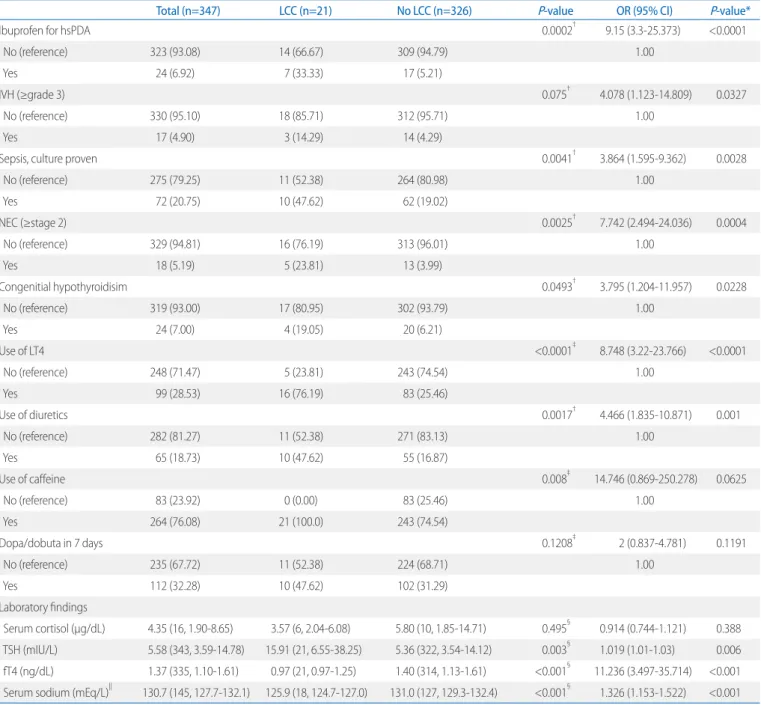Select the Serum cortisol (µg/dL) label
761x705 pixels.
pyautogui.click(x=54, y=628)
